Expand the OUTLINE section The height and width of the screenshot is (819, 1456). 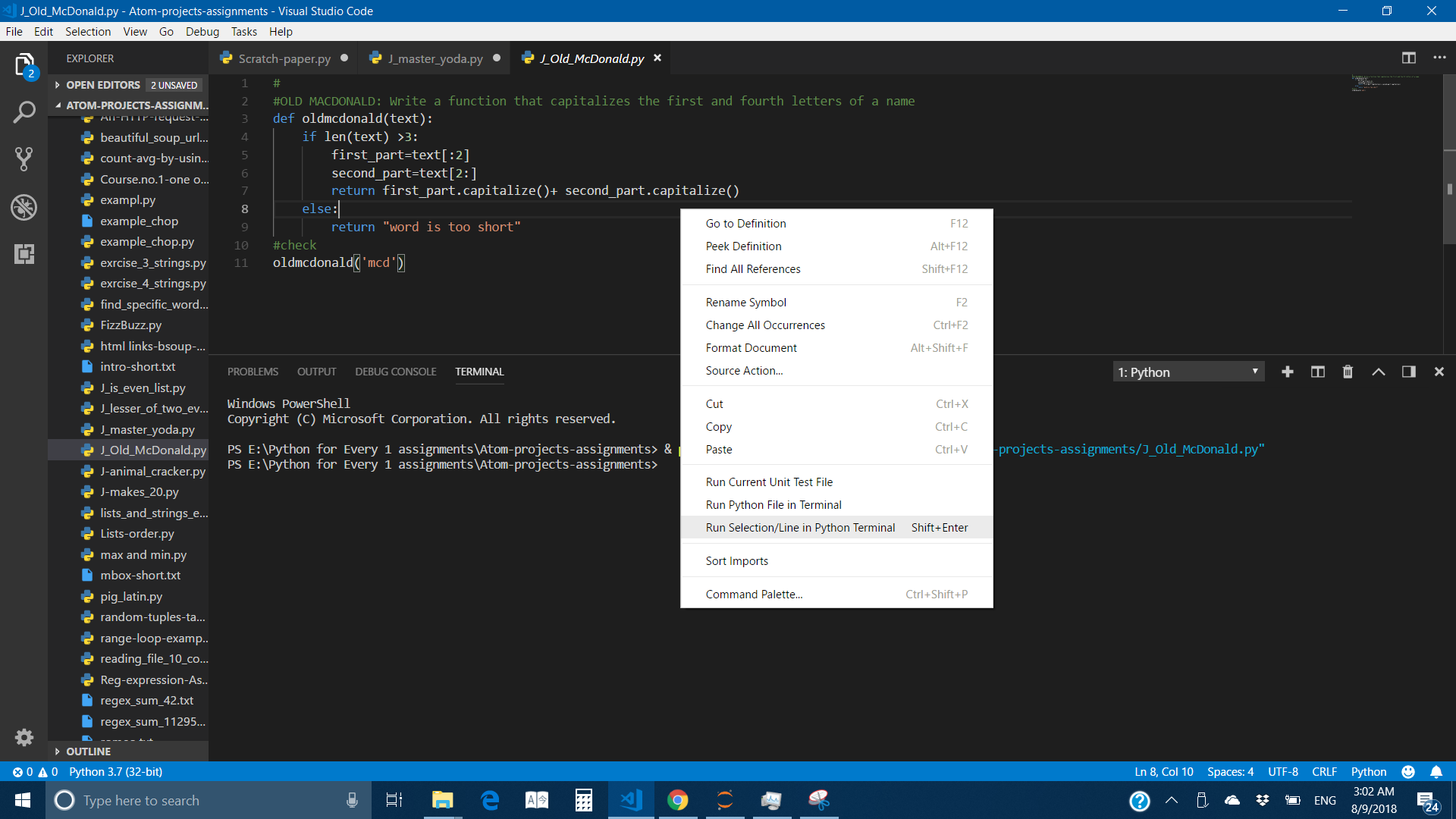[x=88, y=752]
